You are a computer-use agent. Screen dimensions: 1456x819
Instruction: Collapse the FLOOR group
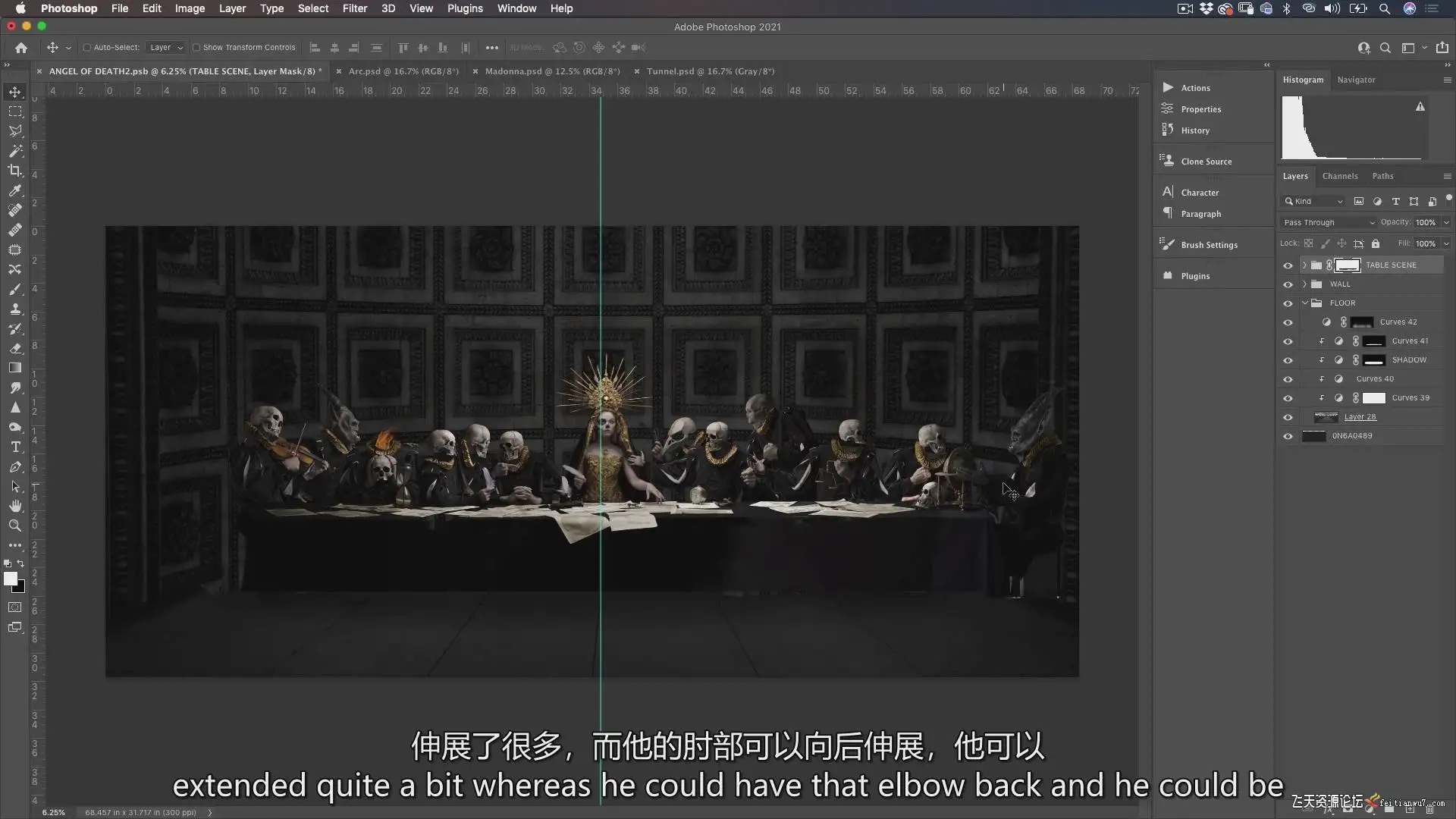[1304, 303]
